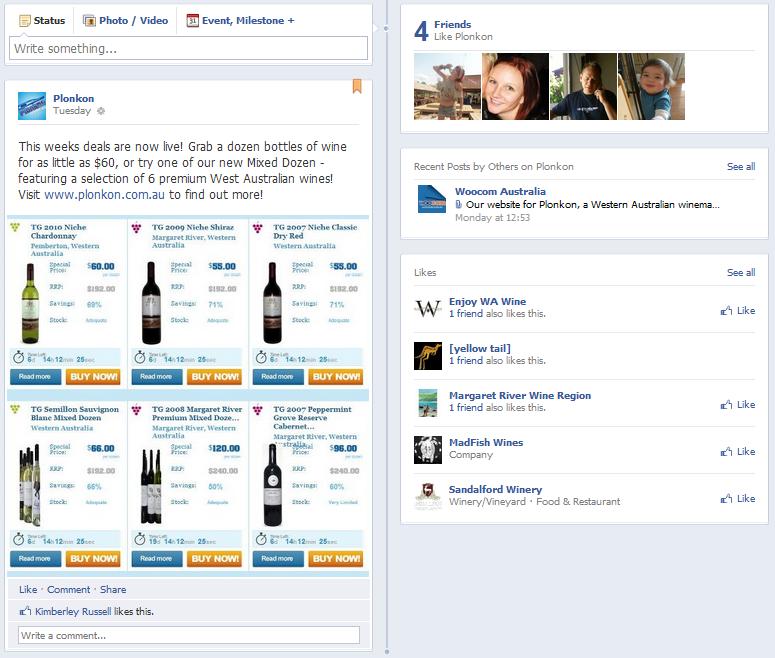Click Buy Now for TG 2008 Margaret River Premium

(x=214, y=559)
